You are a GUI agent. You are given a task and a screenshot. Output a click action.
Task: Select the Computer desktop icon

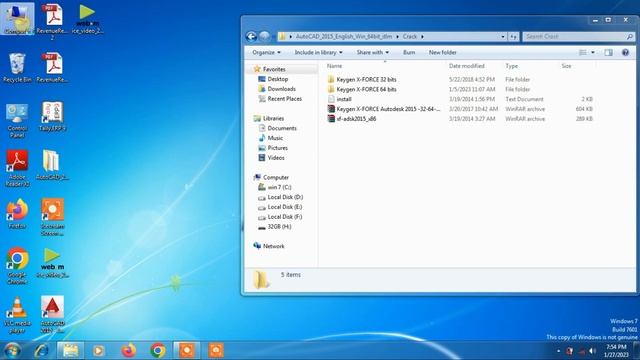tap(17, 19)
